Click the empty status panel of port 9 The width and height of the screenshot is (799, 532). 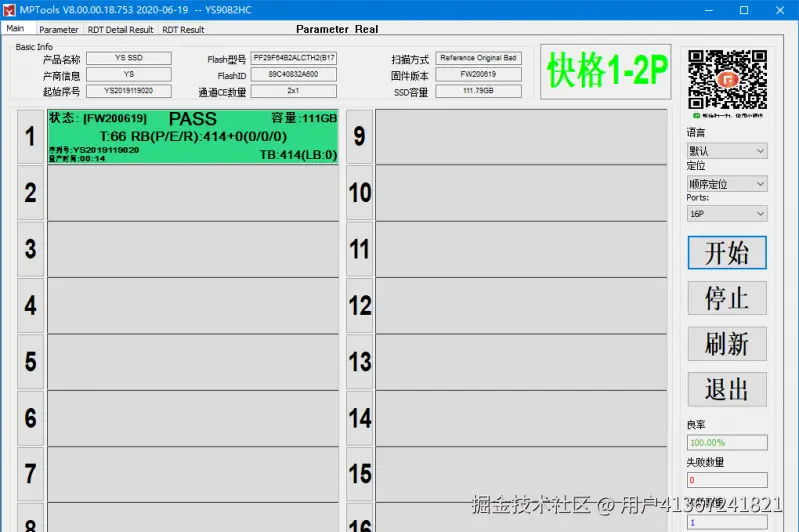tap(521, 137)
